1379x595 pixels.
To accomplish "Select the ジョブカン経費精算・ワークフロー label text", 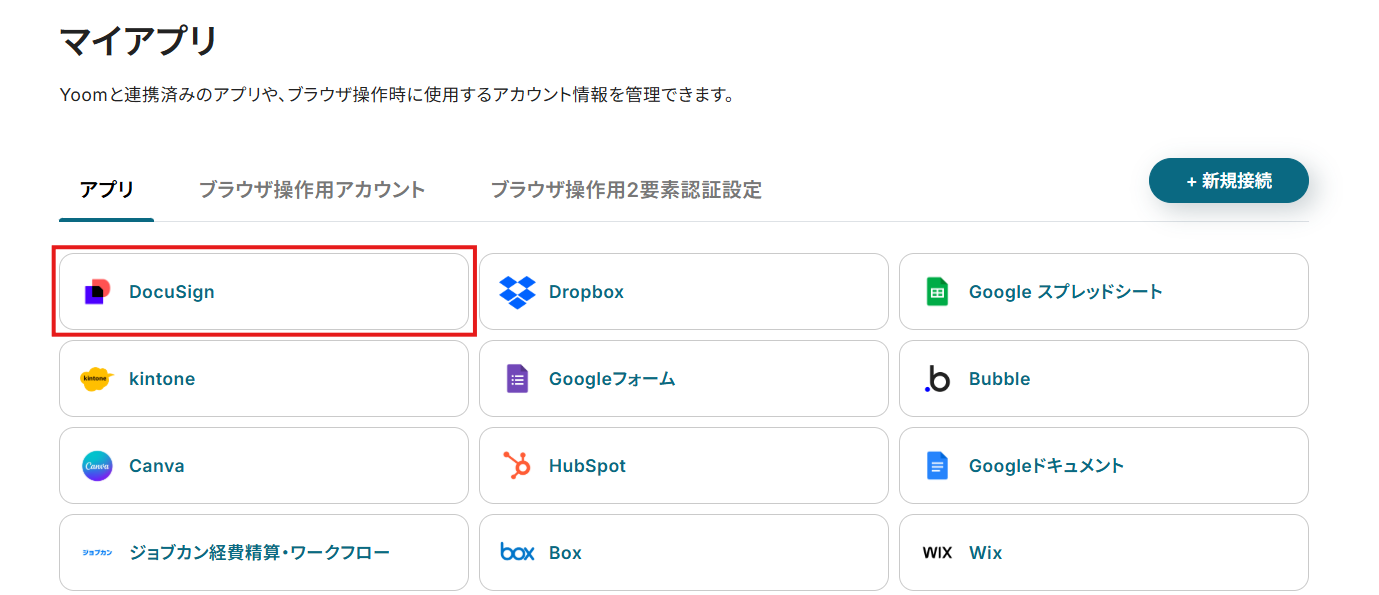I will coord(259,553).
